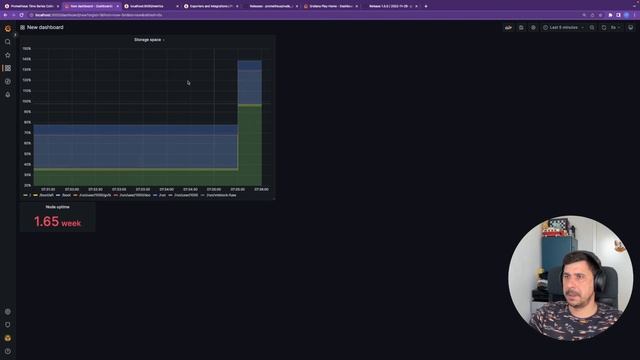The image size is (640, 360).
Task: Click the browser extensions puzzle icon
Action: (610, 15)
